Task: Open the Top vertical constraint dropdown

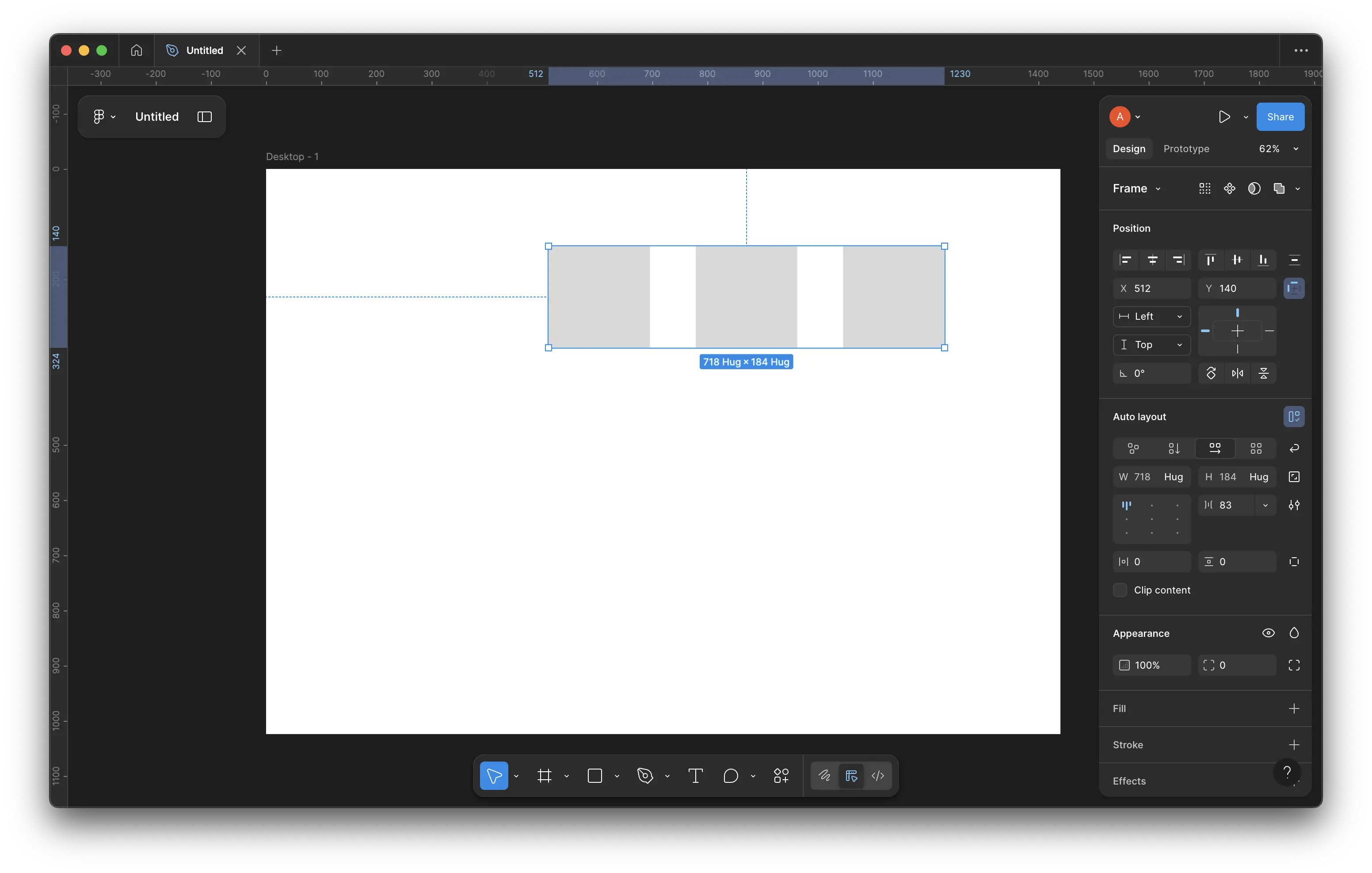Action: point(1151,345)
